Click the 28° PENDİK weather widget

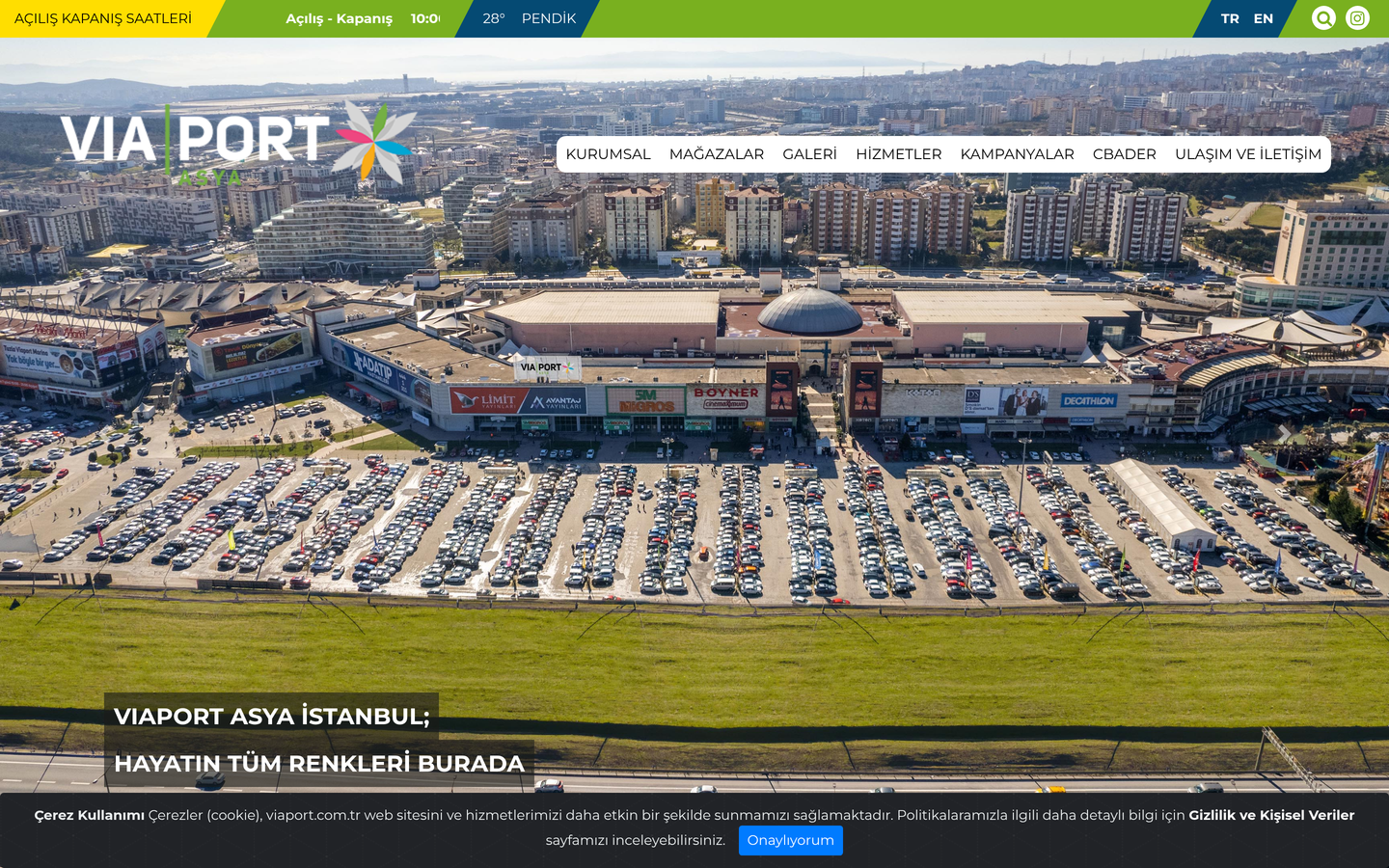pos(529,18)
